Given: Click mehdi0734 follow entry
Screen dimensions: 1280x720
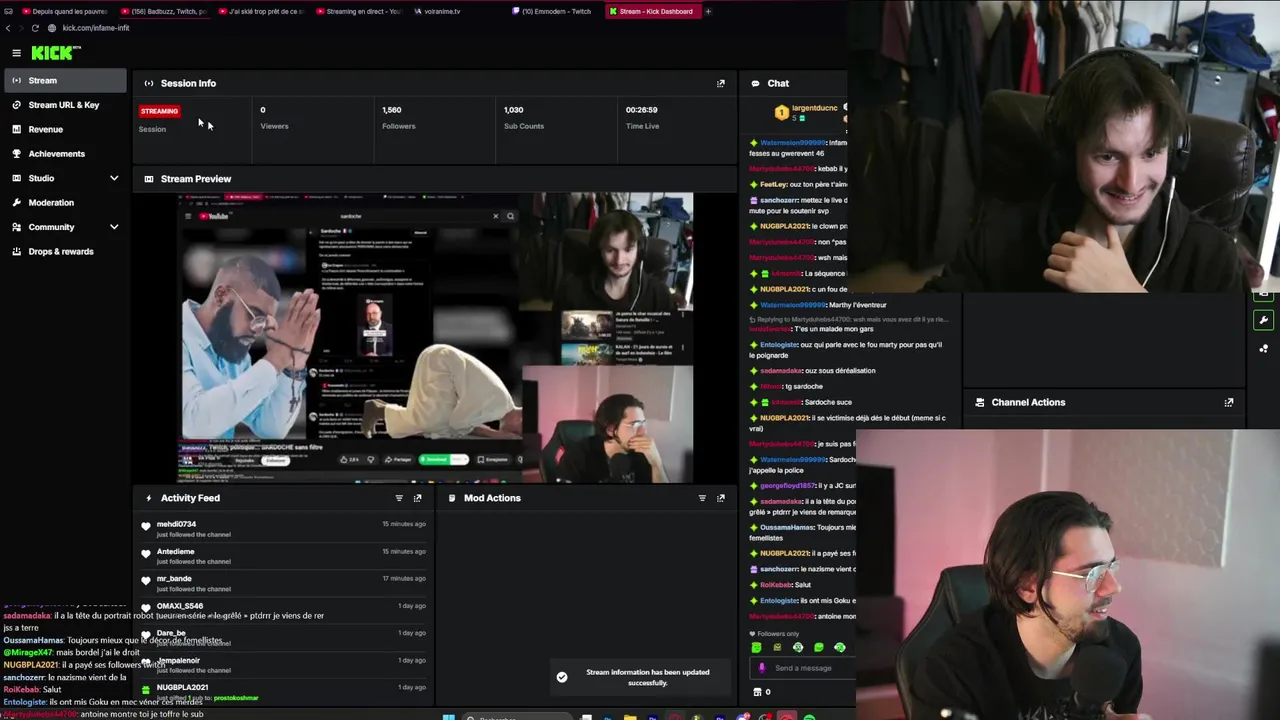Looking at the screenshot, I should 284,529.
